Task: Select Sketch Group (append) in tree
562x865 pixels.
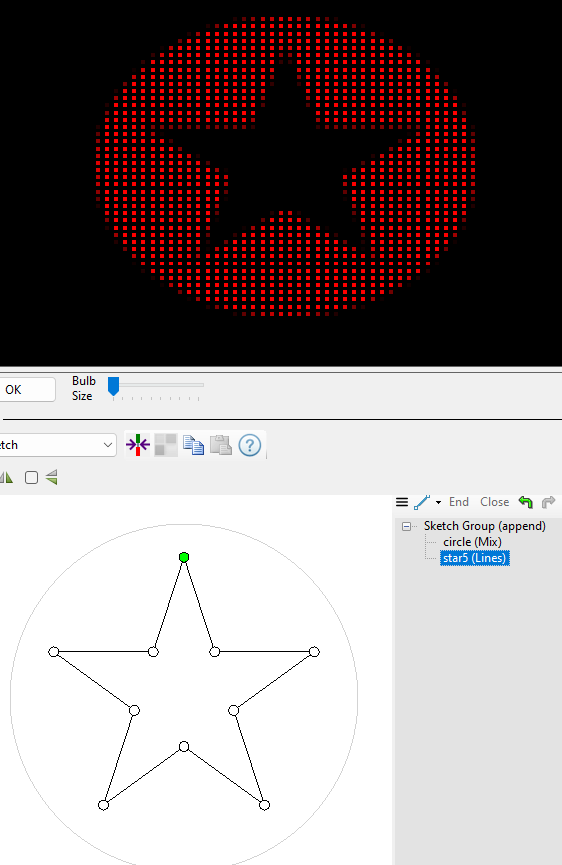Action: (485, 526)
